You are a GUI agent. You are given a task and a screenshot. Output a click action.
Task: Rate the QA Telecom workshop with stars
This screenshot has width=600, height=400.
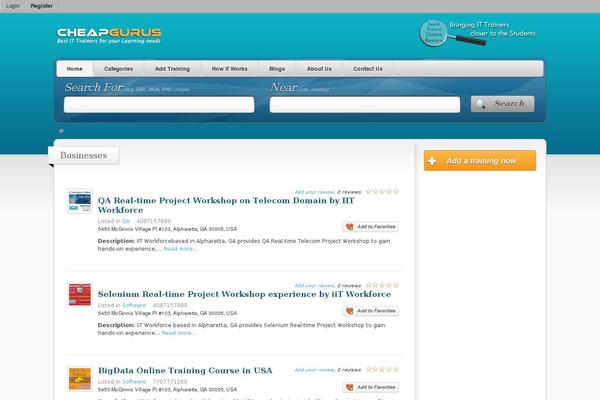click(x=382, y=191)
